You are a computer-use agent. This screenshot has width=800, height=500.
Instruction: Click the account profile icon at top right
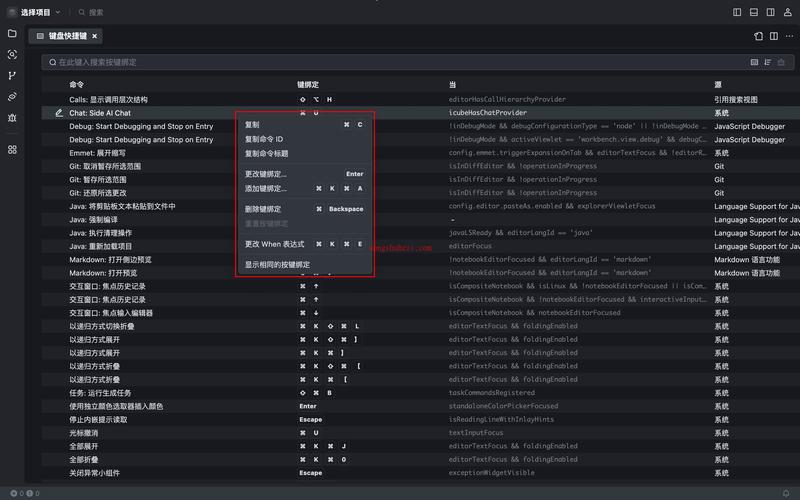click(x=787, y=12)
